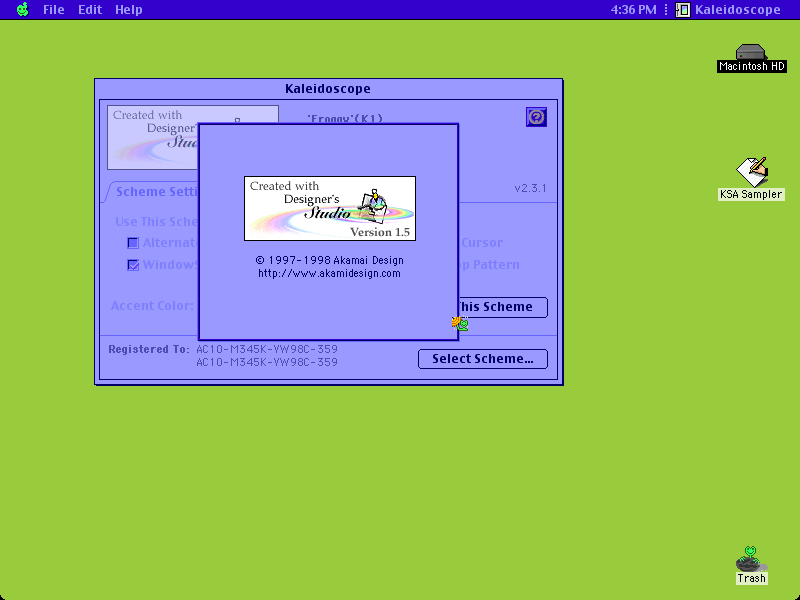800x600 pixels.
Task: Click the help question mark icon
Action: click(536, 117)
